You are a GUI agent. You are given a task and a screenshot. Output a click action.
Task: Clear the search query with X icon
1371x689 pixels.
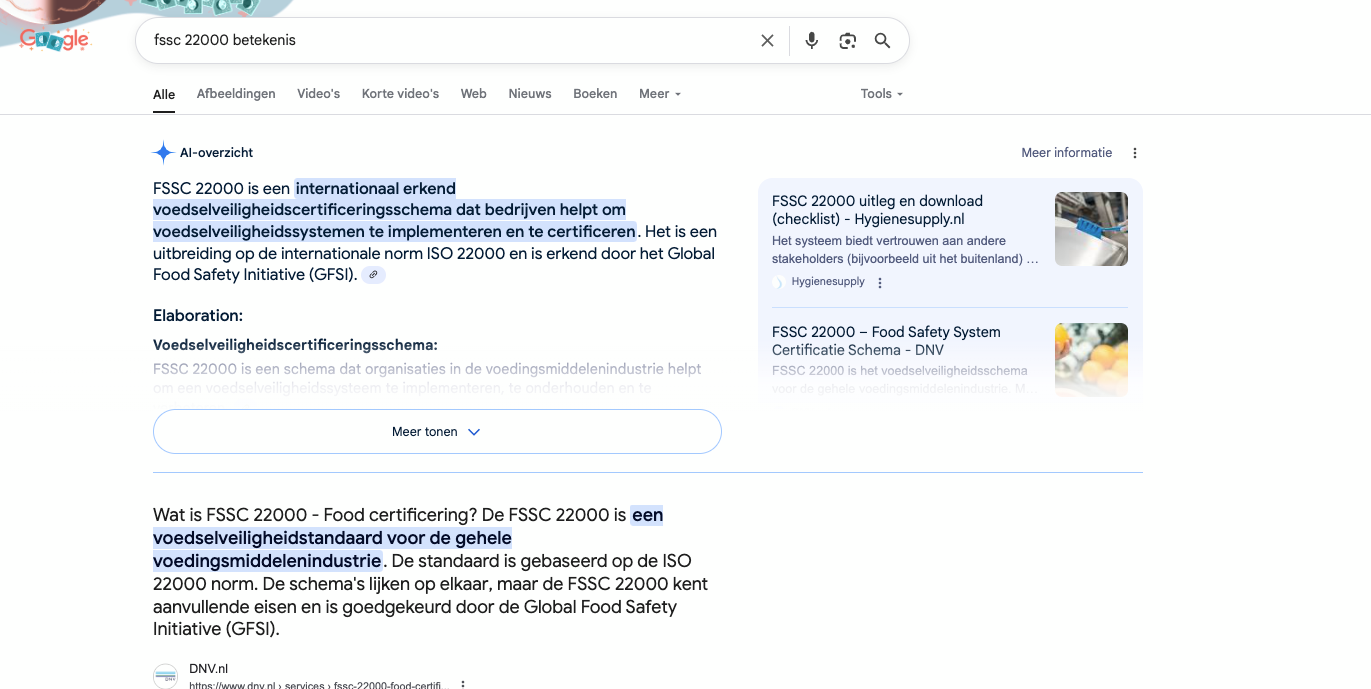click(767, 41)
